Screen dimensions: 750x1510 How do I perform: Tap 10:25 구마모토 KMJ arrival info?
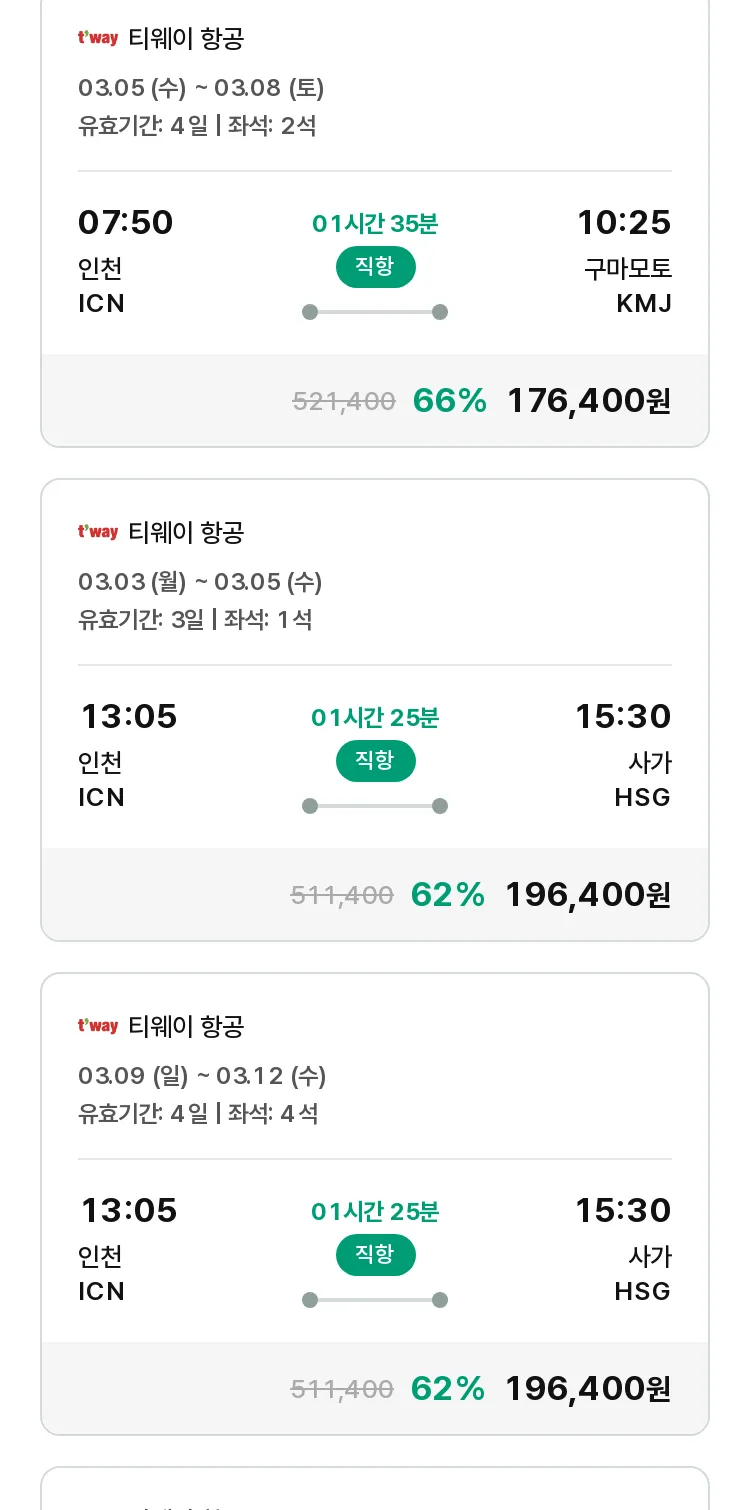point(624,260)
